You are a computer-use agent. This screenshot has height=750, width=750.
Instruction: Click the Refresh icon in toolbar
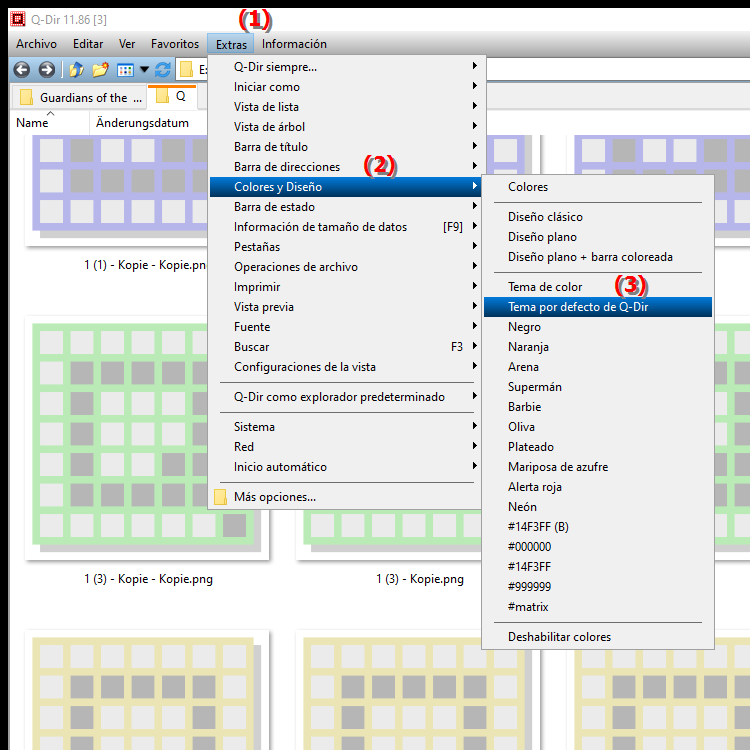tap(163, 70)
